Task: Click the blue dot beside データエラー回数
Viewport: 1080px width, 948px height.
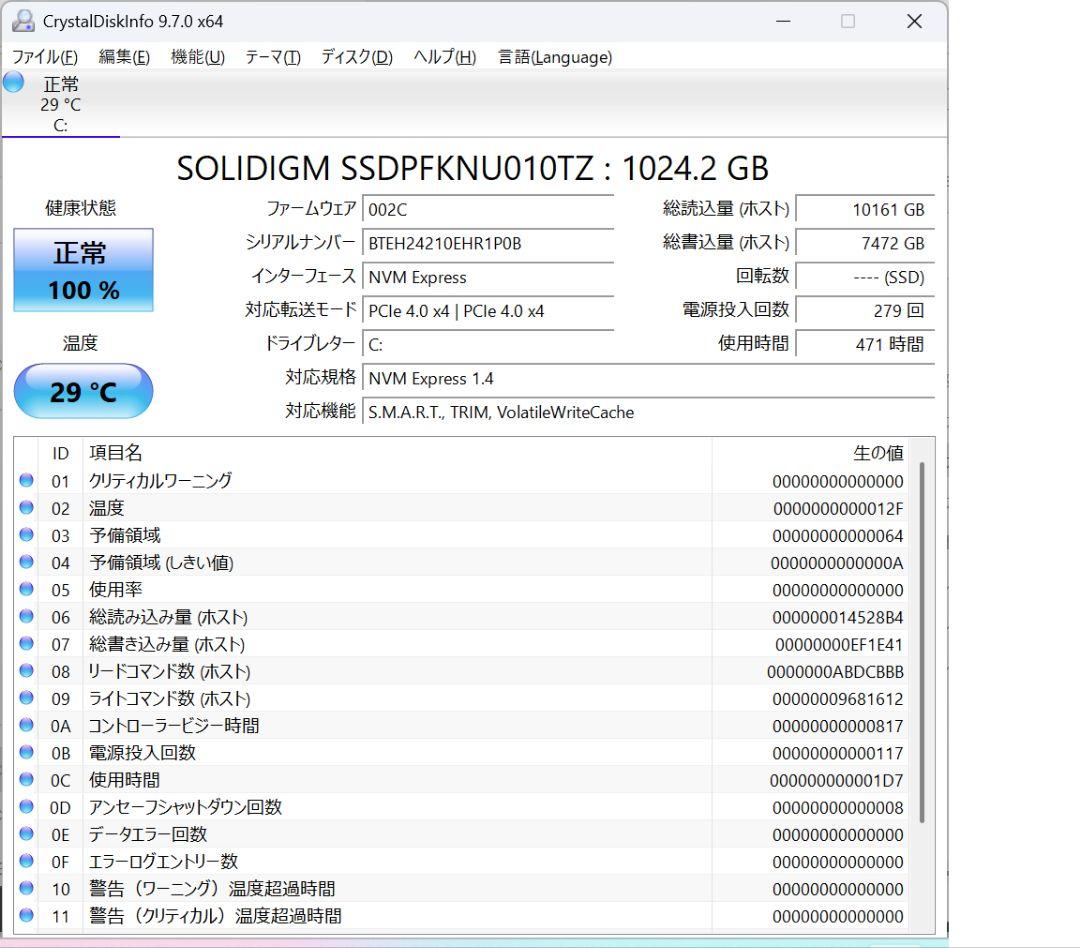Action: pos(25,834)
